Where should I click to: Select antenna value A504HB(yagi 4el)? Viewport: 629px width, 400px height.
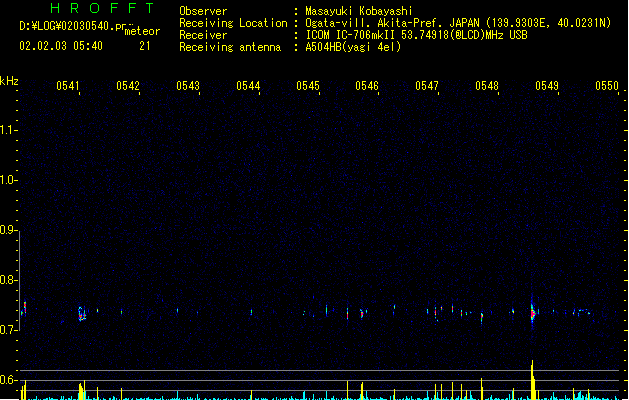click(353, 47)
